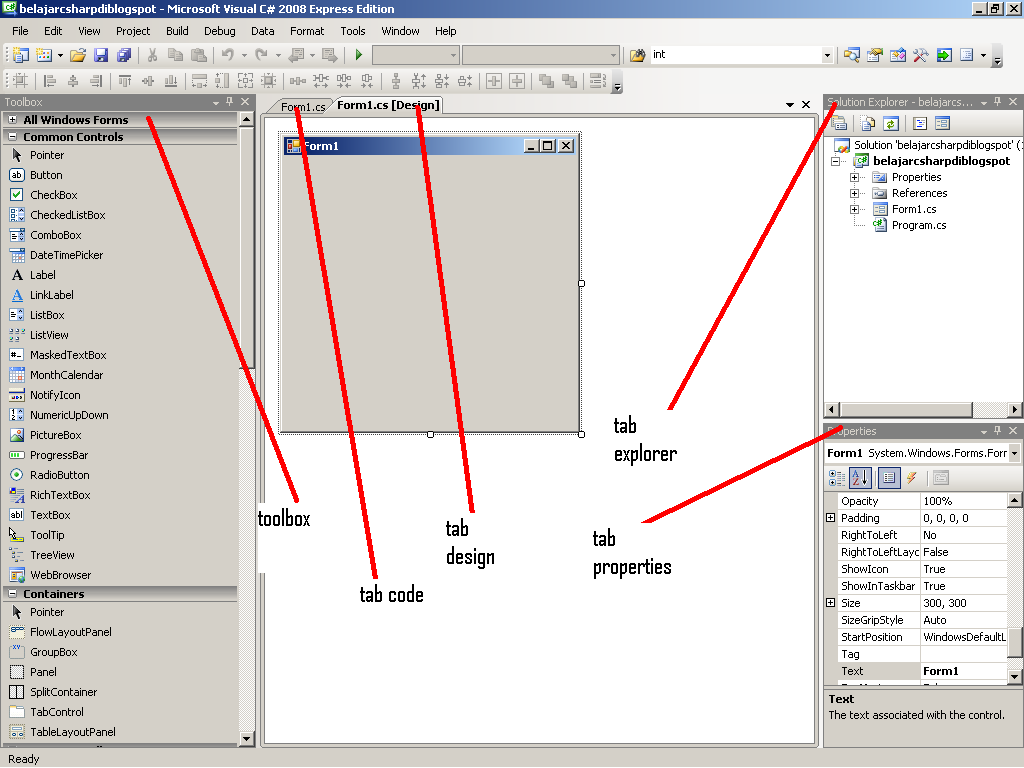Screen dimensions: 1024x768
Task: Open the Events view in the Properties window
Action: [x=912, y=478]
